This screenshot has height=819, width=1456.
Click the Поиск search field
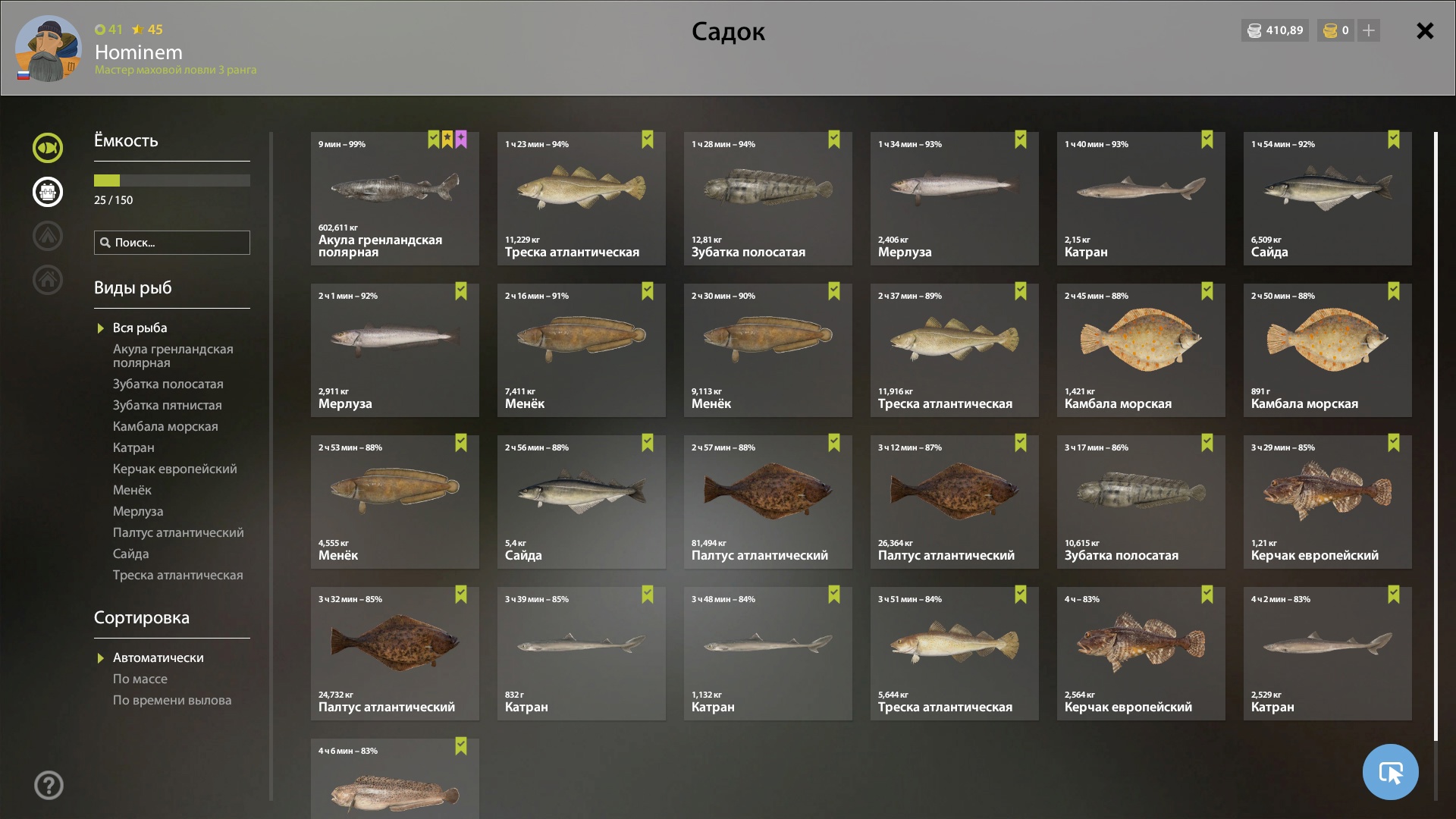click(172, 243)
